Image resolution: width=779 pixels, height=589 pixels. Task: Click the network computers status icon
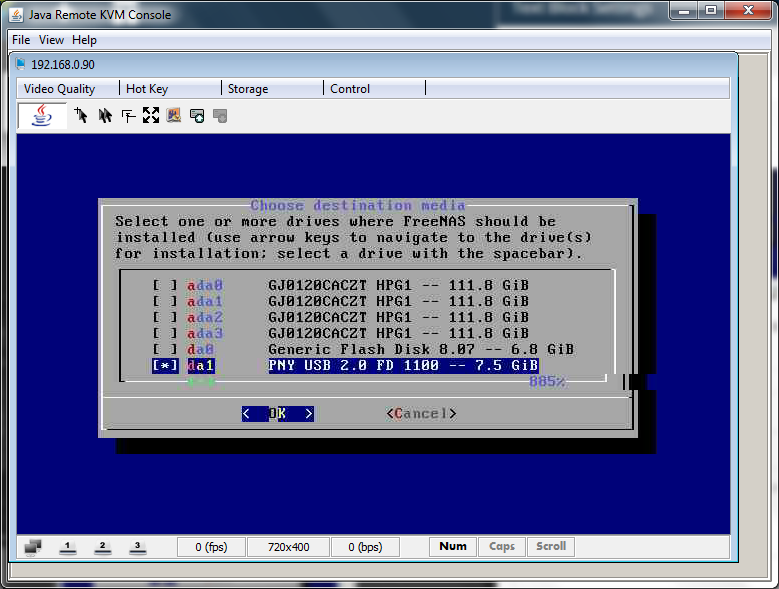pos(33,546)
